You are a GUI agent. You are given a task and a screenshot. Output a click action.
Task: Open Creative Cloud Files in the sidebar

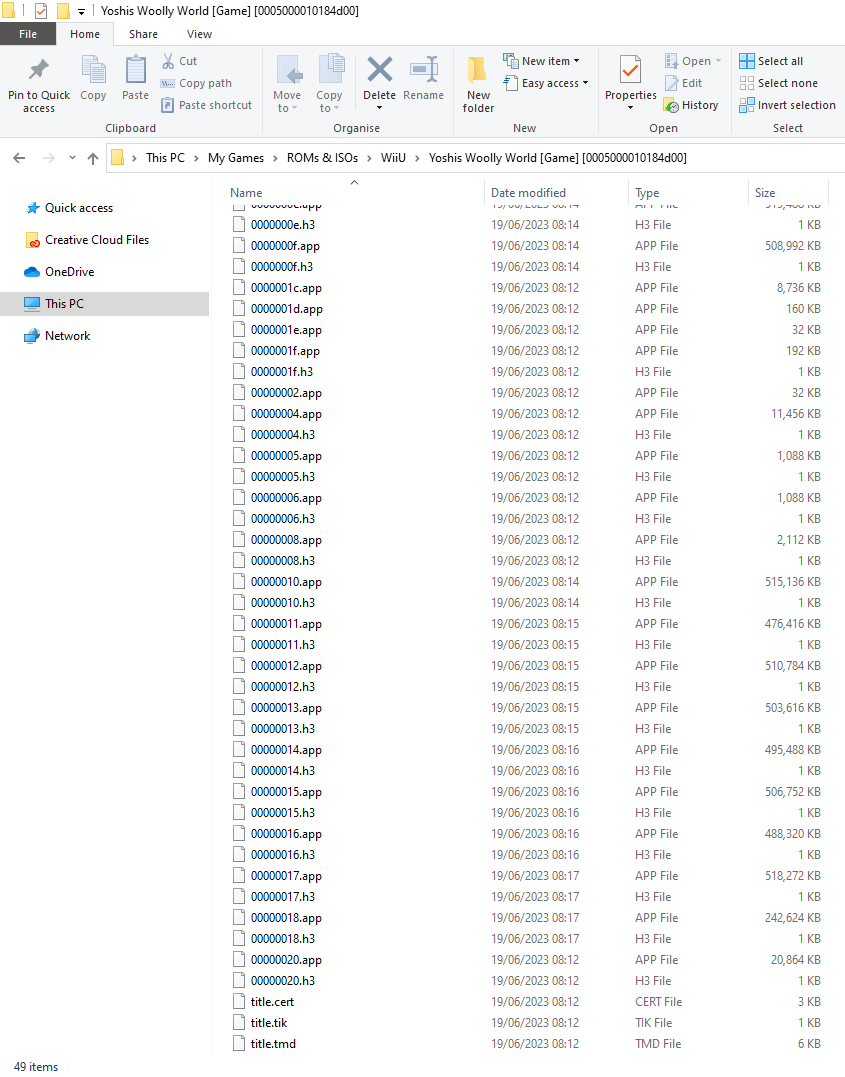[87, 240]
